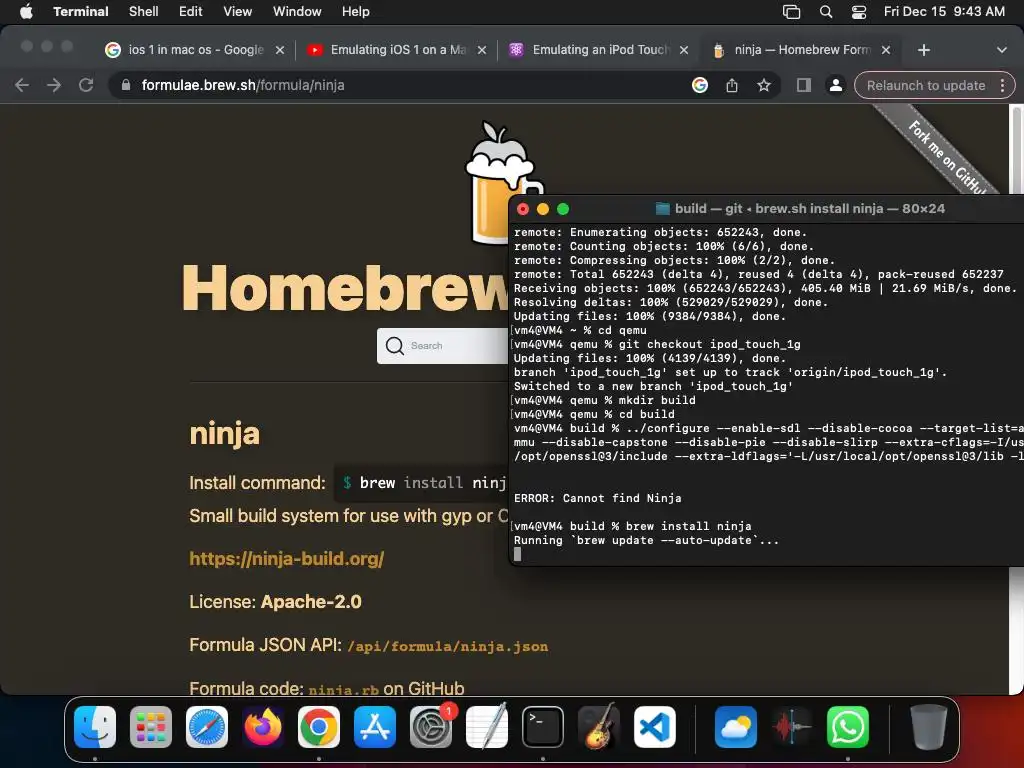The width and height of the screenshot is (1024, 768).
Task: Open the ninja.rb formula code link
Action: tap(344, 690)
